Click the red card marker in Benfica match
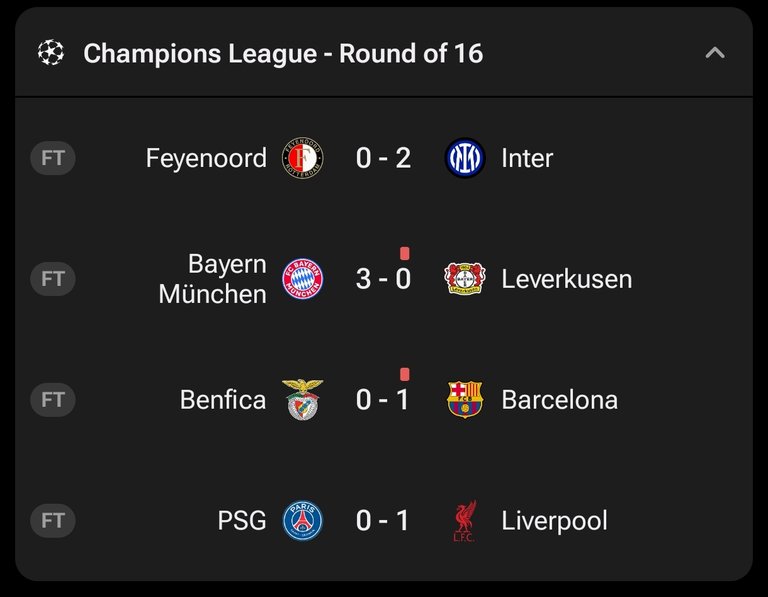 point(405,374)
